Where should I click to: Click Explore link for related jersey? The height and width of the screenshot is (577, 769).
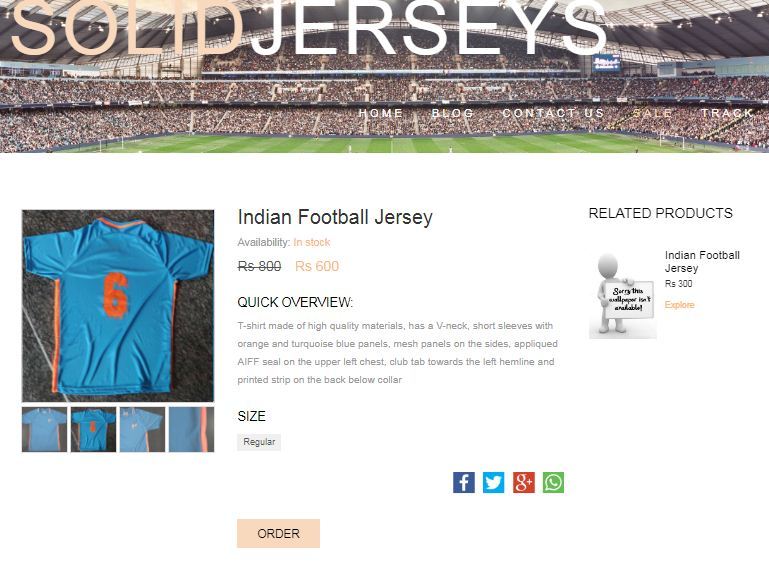679,305
